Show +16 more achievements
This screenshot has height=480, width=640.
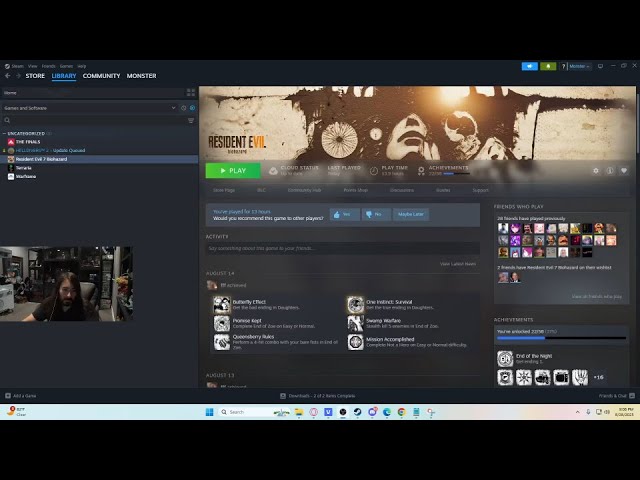[598, 377]
